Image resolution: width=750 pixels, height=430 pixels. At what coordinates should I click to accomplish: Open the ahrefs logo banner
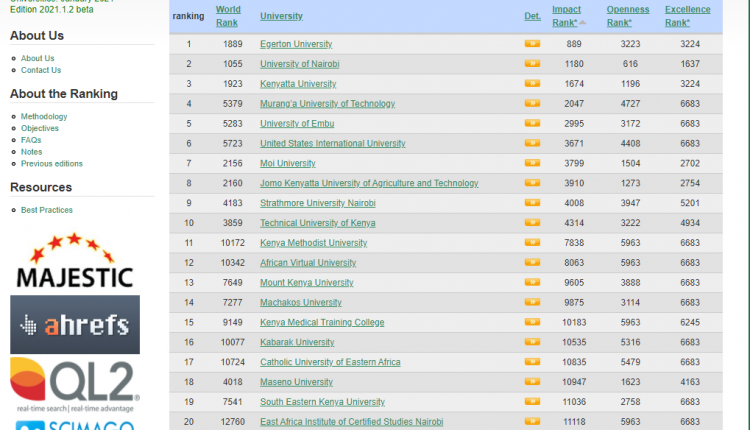tap(74, 325)
